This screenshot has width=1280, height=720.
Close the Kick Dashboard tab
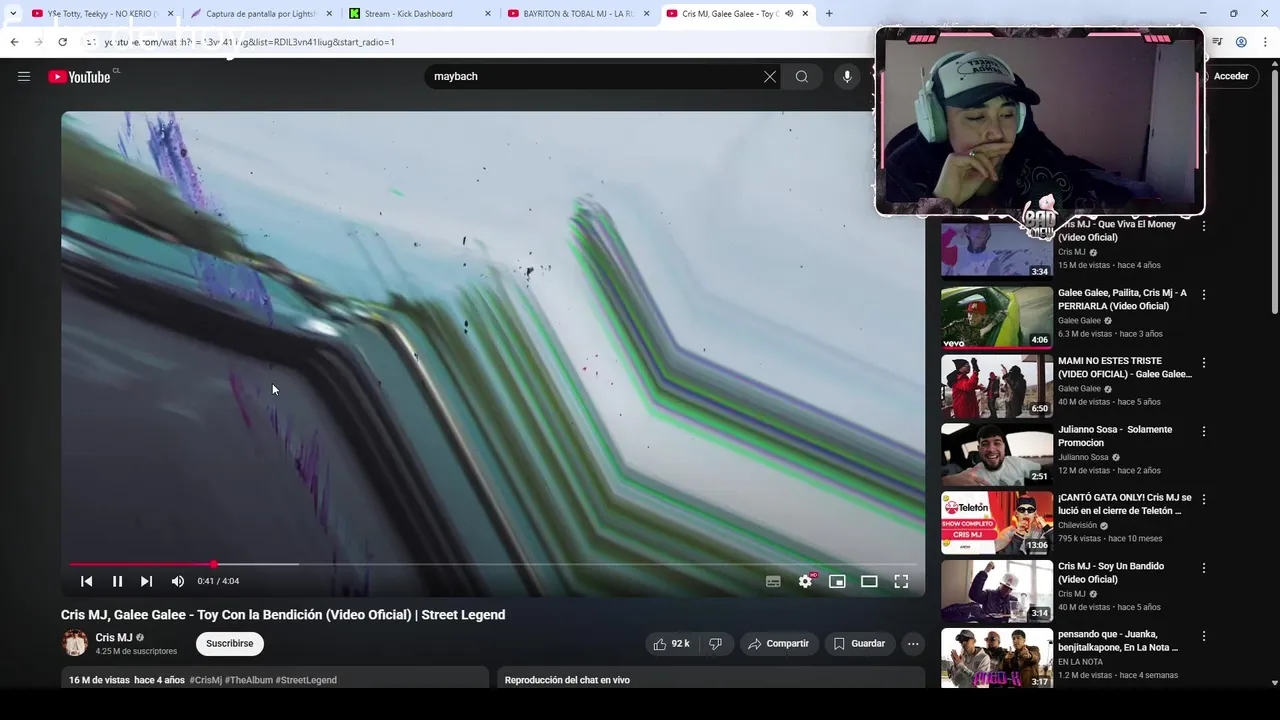point(488,14)
